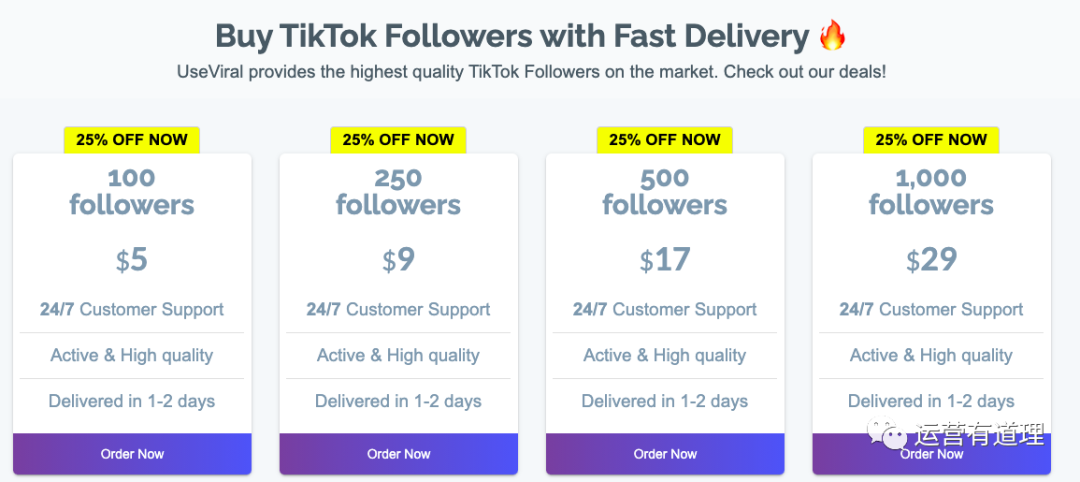The image size is (1080, 482).
Task: Order the 100 followers package
Action: point(132,454)
